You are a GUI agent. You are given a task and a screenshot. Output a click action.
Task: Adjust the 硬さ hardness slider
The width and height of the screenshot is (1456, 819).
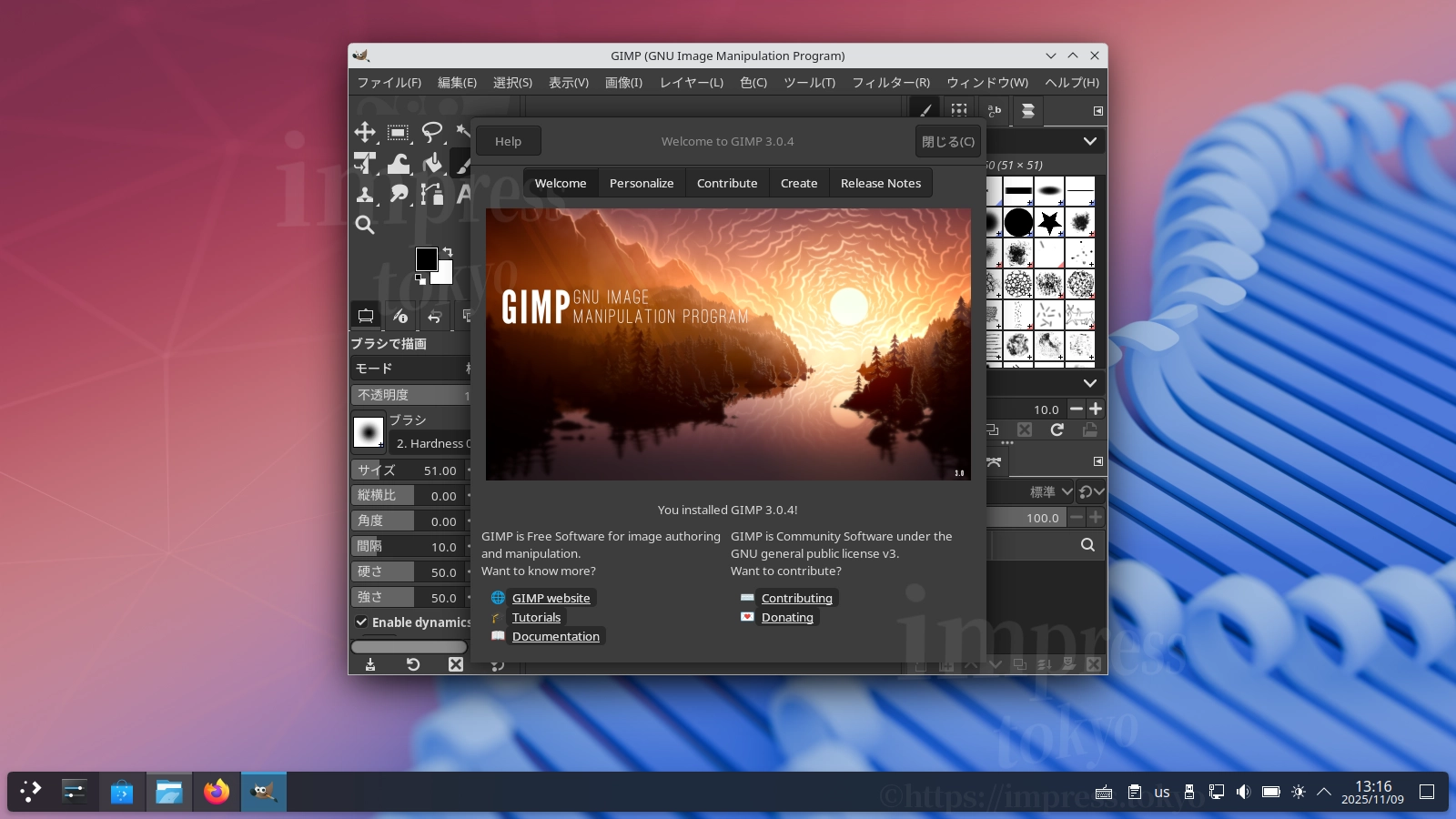coord(409,572)
